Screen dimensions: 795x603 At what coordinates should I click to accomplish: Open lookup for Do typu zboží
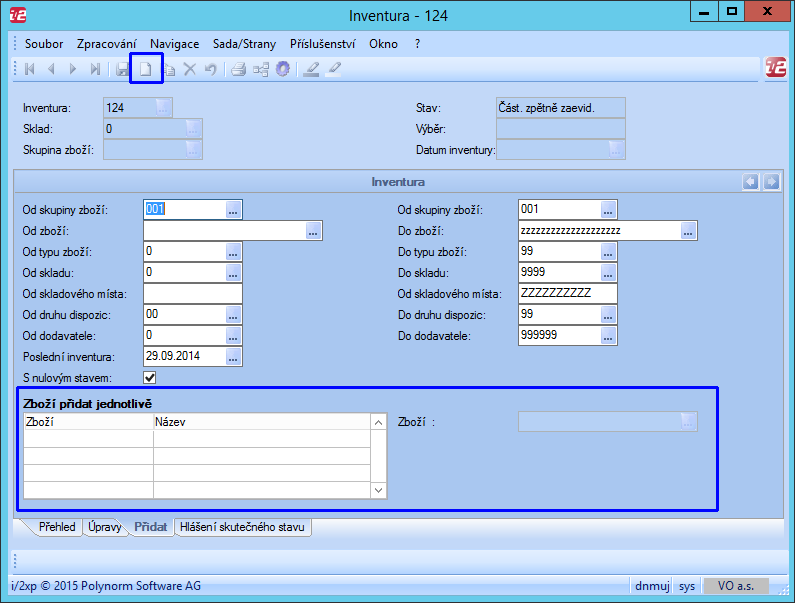608,252
